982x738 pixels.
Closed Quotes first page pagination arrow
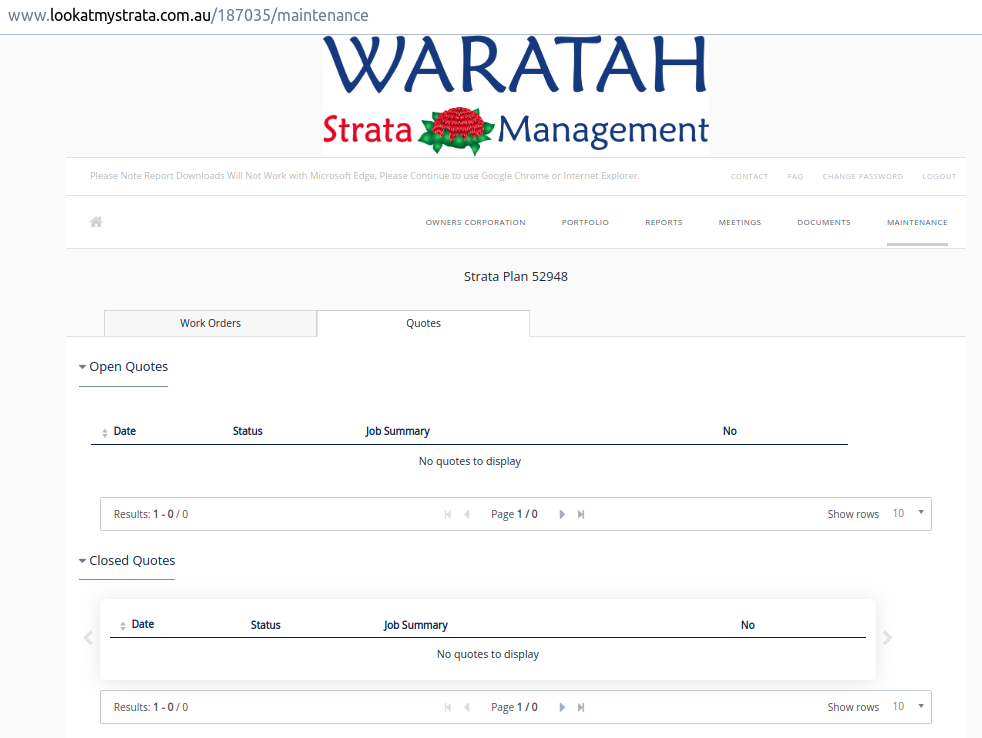click(x=448, y=707)
